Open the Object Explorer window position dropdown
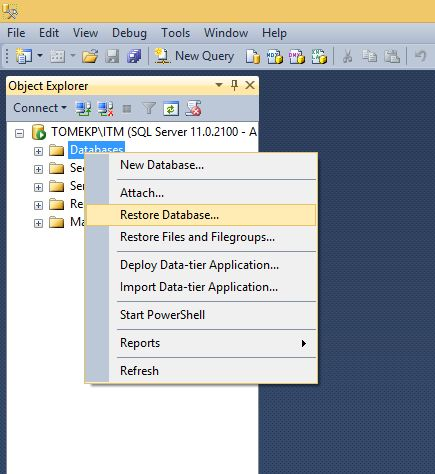435x474 pixels. tap(219, 85)
